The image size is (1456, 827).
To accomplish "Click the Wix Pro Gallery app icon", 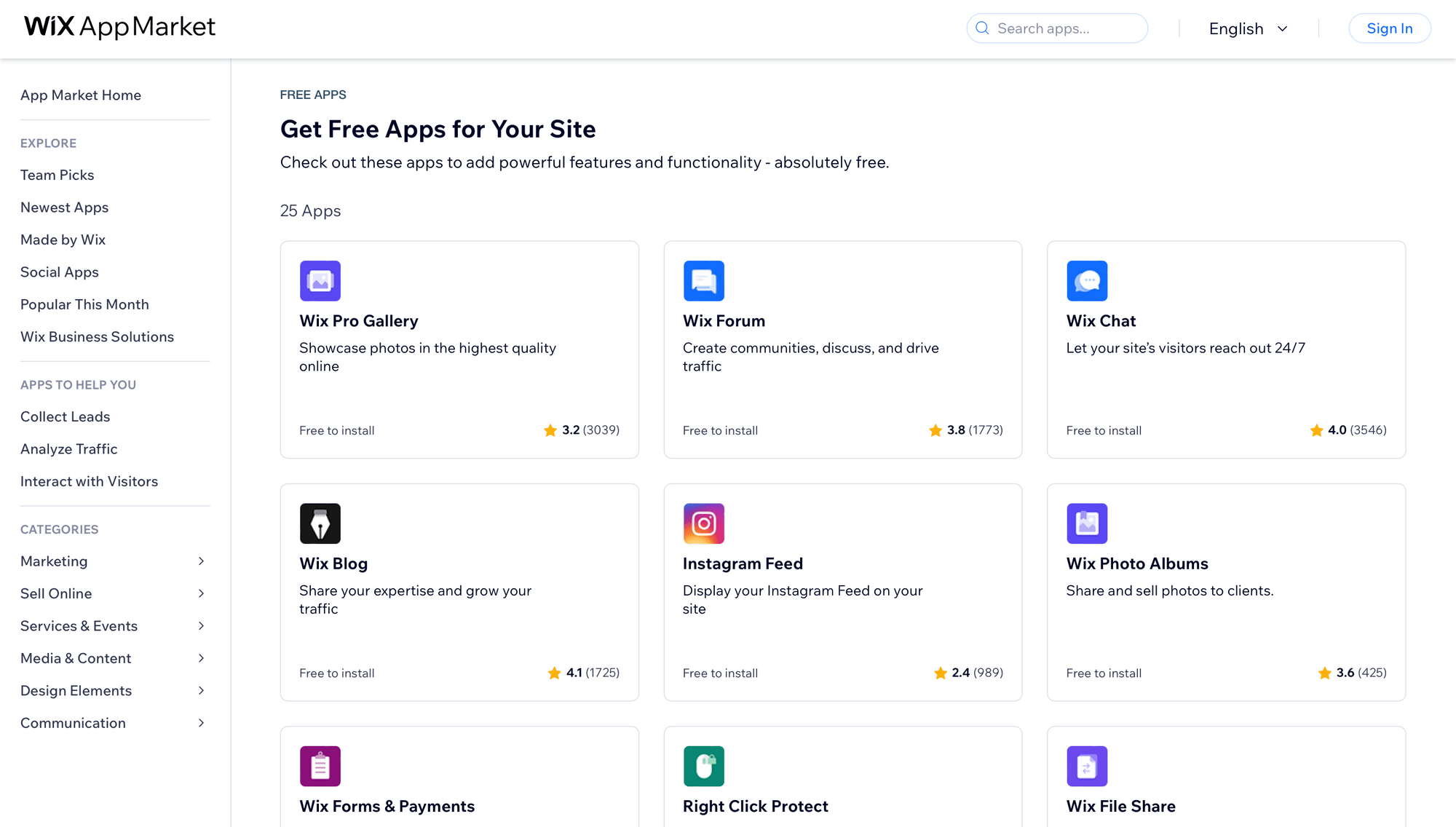I will tap(320, 281).
